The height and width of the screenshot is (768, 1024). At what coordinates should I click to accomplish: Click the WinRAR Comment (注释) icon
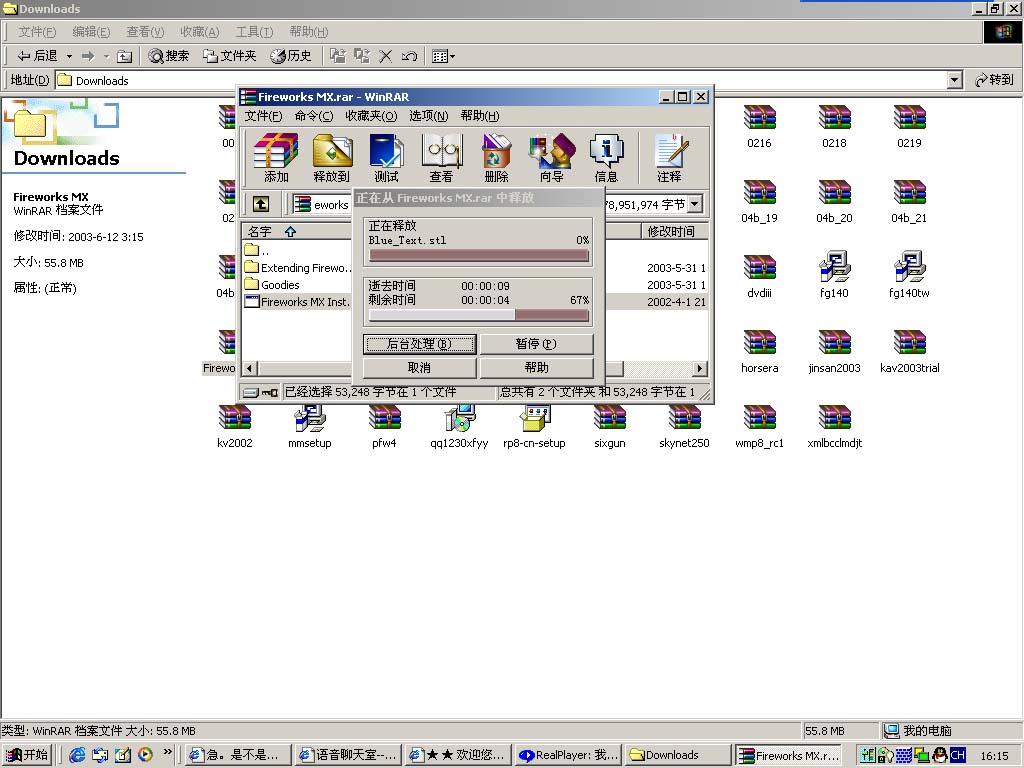click(669, 157)
